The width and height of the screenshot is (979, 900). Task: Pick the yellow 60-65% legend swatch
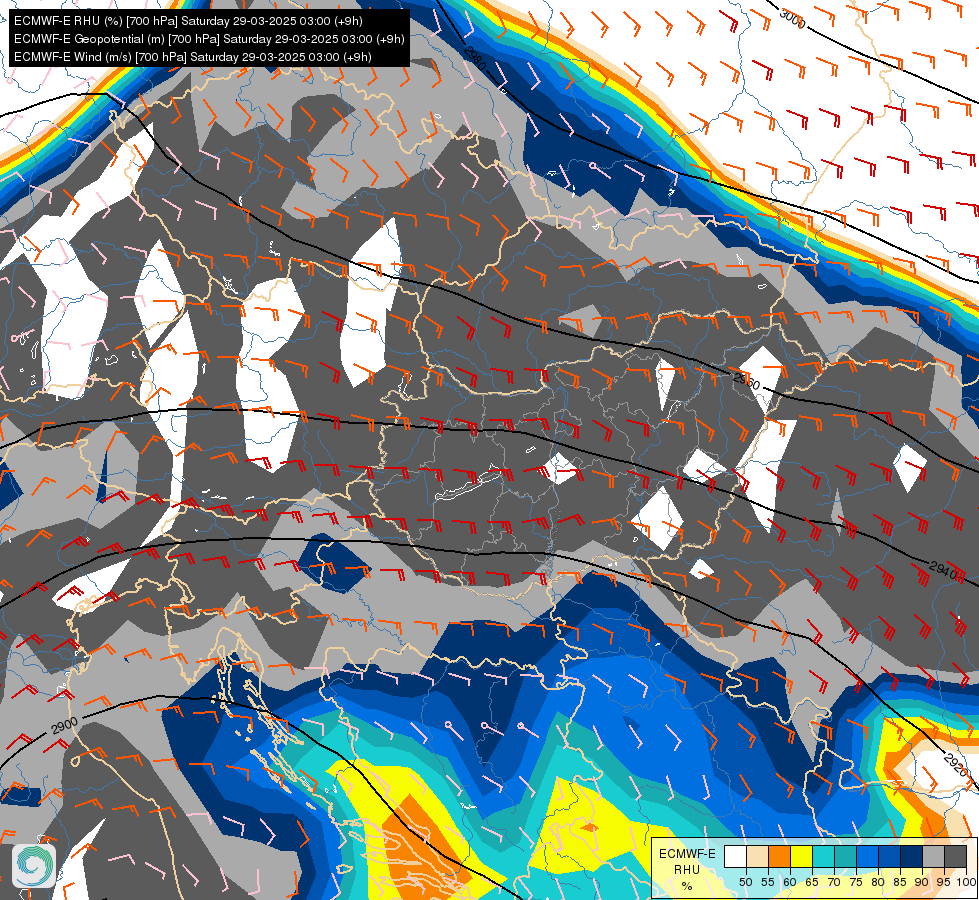(x=801, y=856)
